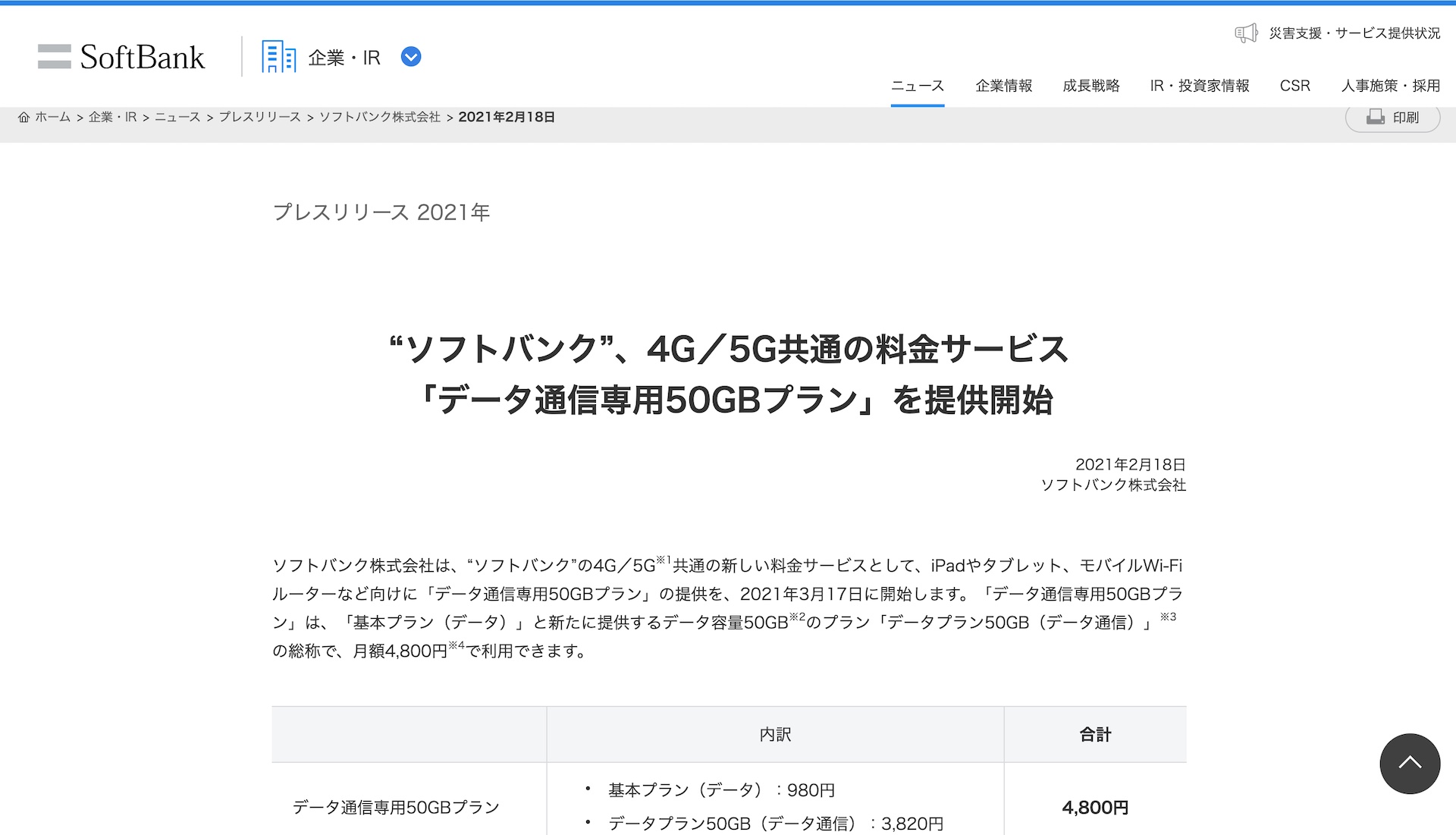Select the ニュース menu item
The image size is (1456, 835).
[918, 86]
